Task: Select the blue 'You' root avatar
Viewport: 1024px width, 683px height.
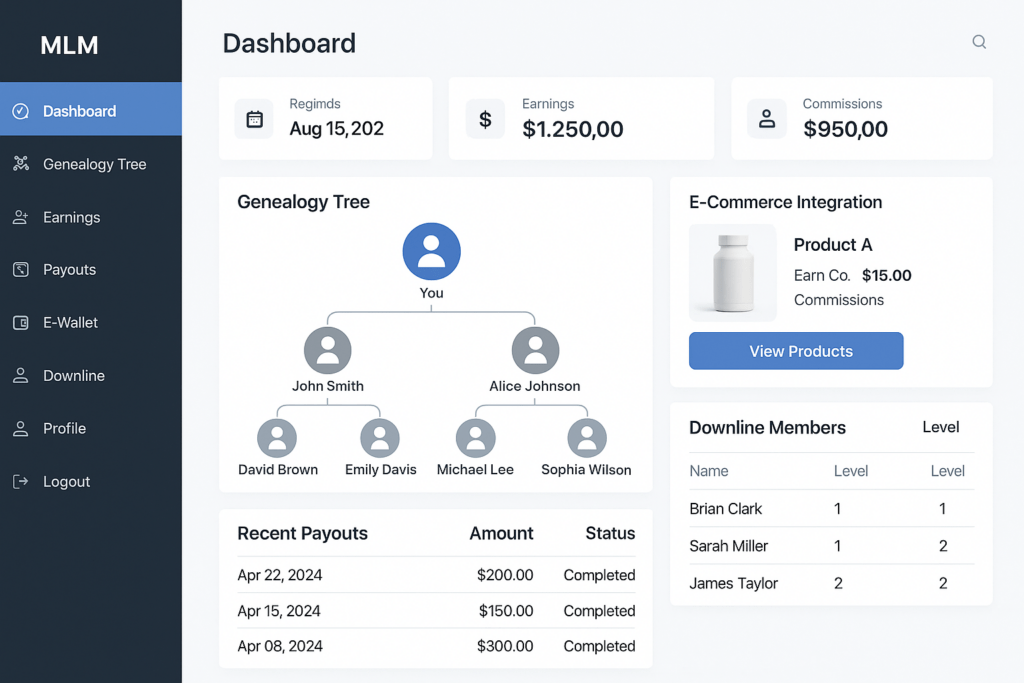Action: pyautogui.click(x=431, y=251)
